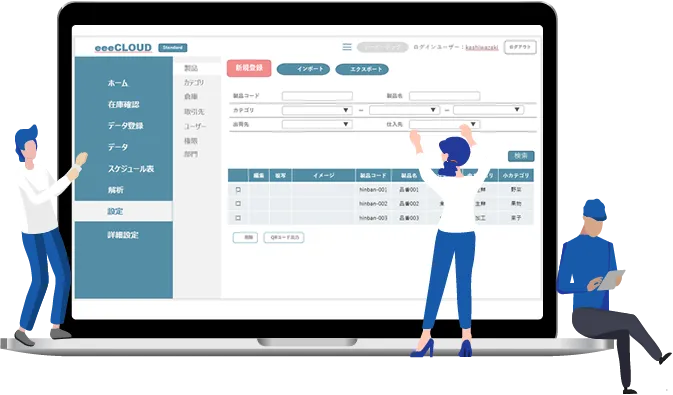Click the エクスポート button

362,69
